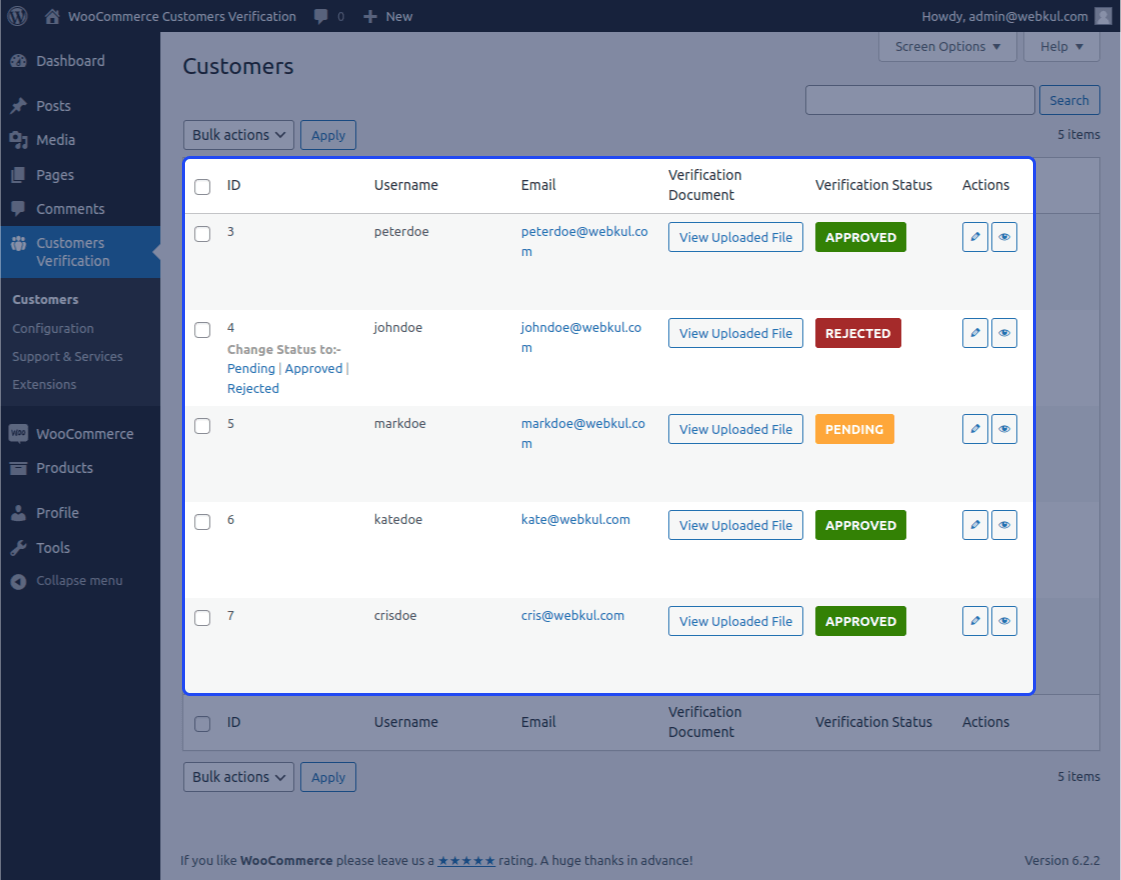Click the view eye icon for crisdoe
This screenshot has height=880, width=1121.
pyautogui.click(x=1004, y=621)
